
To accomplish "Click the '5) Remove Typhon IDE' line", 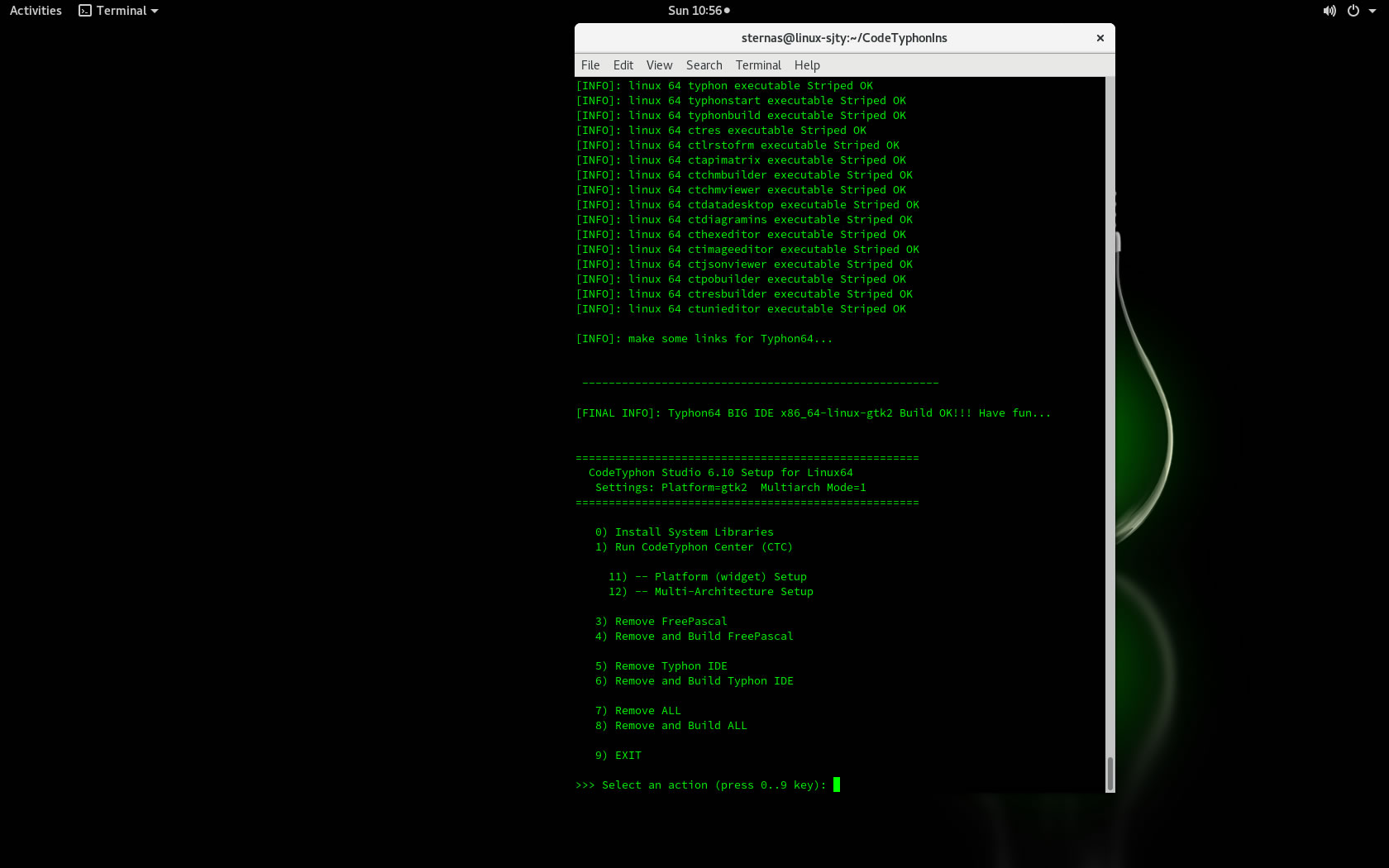I will [661, 666].
